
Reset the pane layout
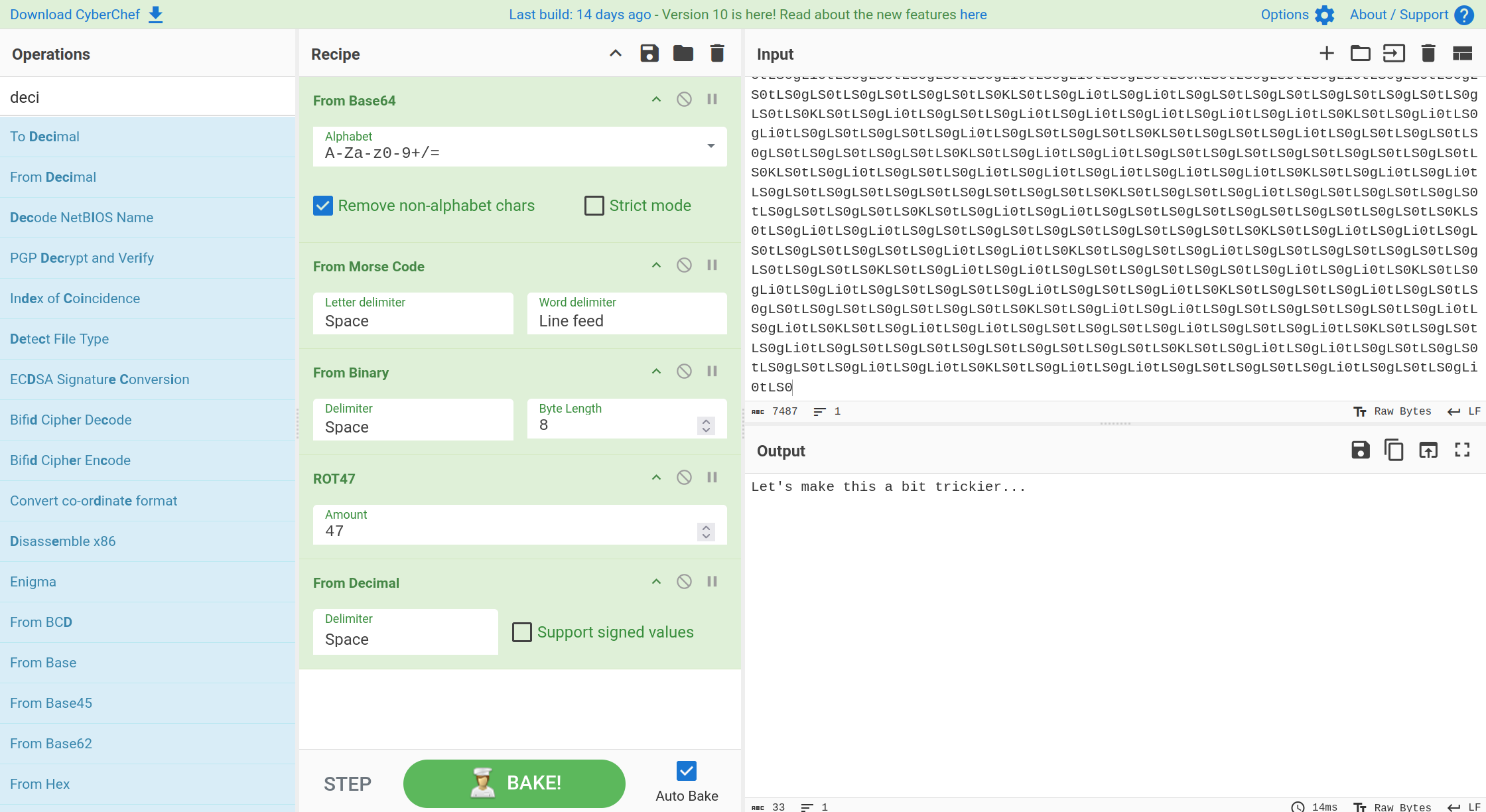click(x=1462, y=54)
